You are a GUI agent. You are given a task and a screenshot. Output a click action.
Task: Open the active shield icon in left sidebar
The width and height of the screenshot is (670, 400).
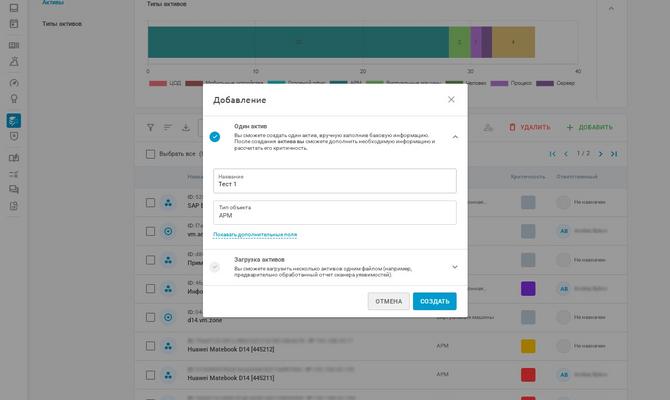14,120
